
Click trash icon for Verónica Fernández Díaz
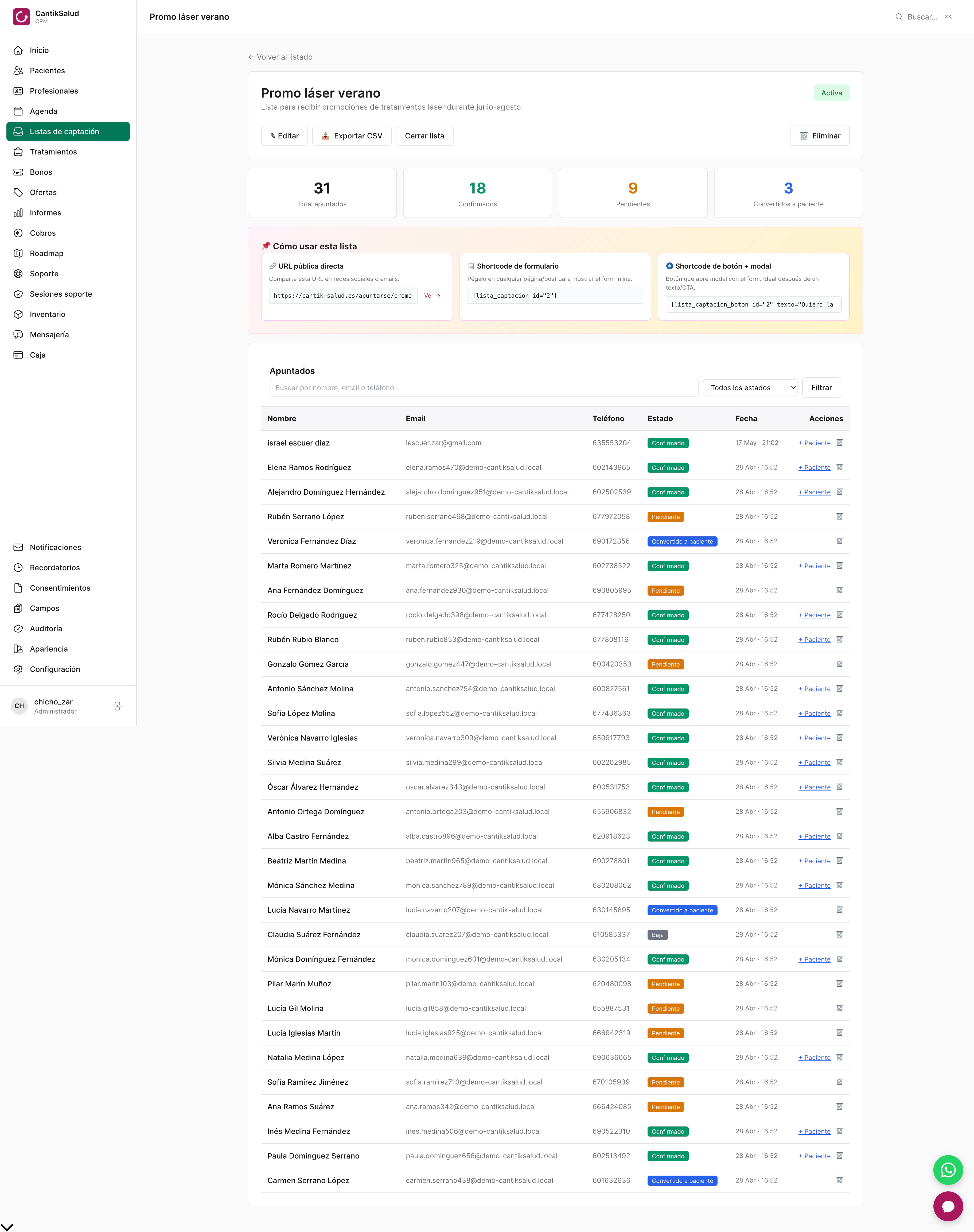point(839,541)
